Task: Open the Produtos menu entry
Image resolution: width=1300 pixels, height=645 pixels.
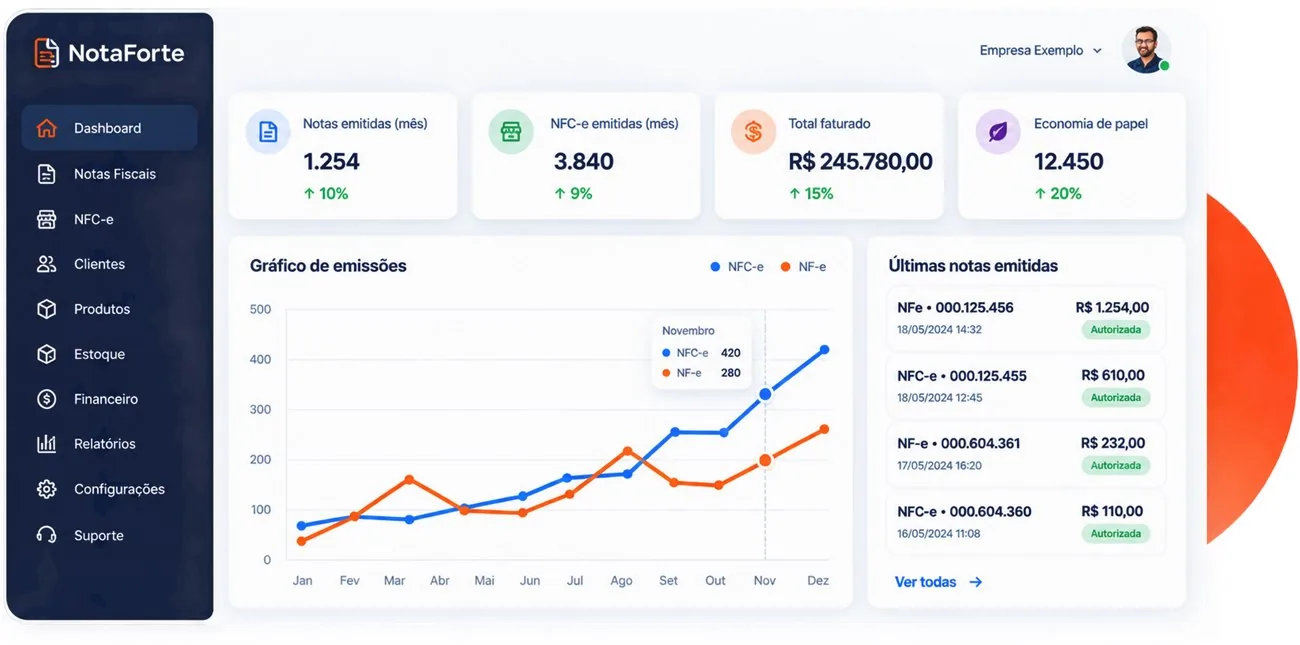Action: coord(109,309)
